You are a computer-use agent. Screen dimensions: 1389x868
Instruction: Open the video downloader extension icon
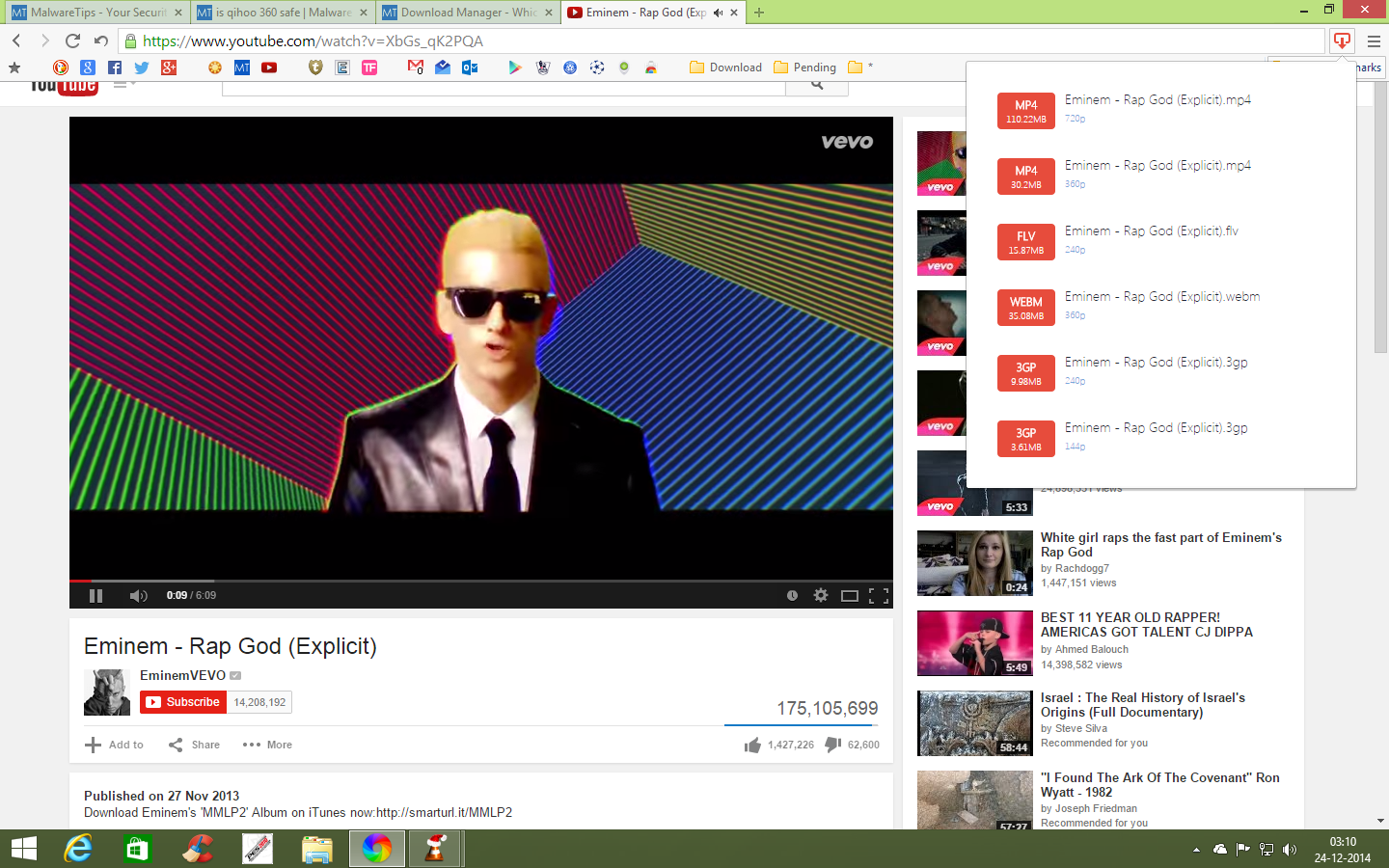1342,41
